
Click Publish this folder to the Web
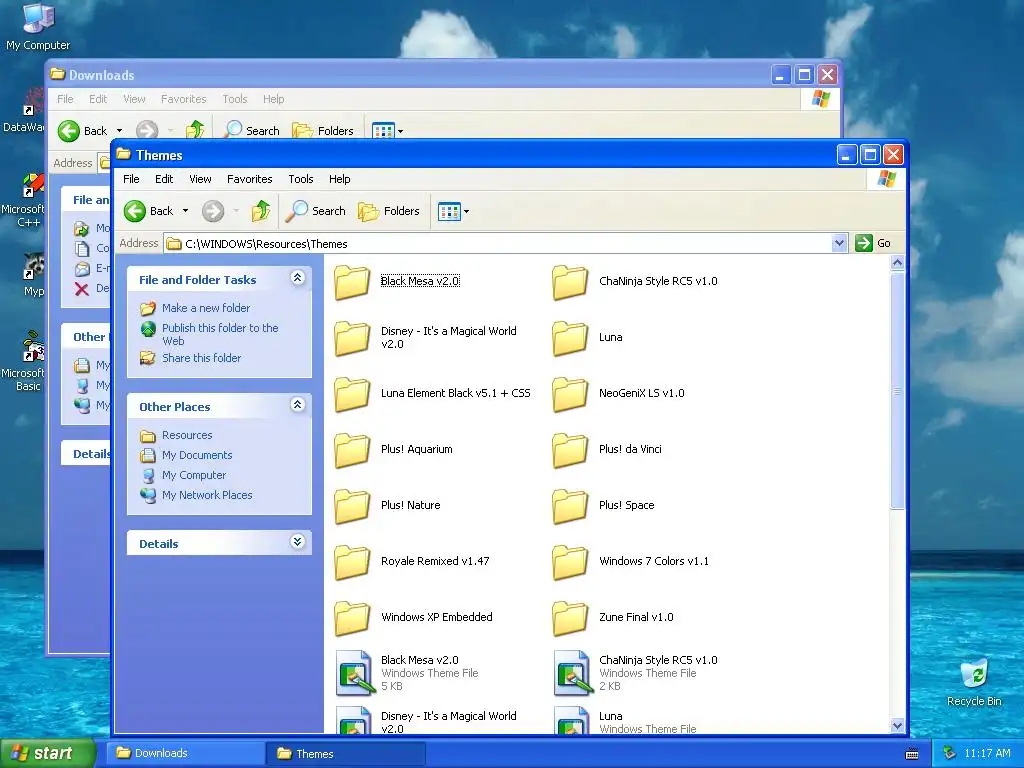pyautogui.click(x=220, y=334)
